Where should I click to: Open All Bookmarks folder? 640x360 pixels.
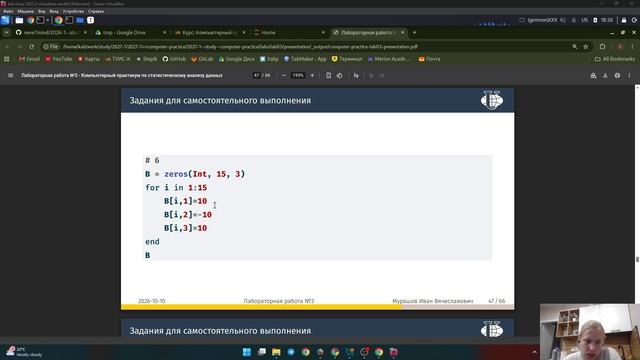pyautogui.click(x=615, y=59)
